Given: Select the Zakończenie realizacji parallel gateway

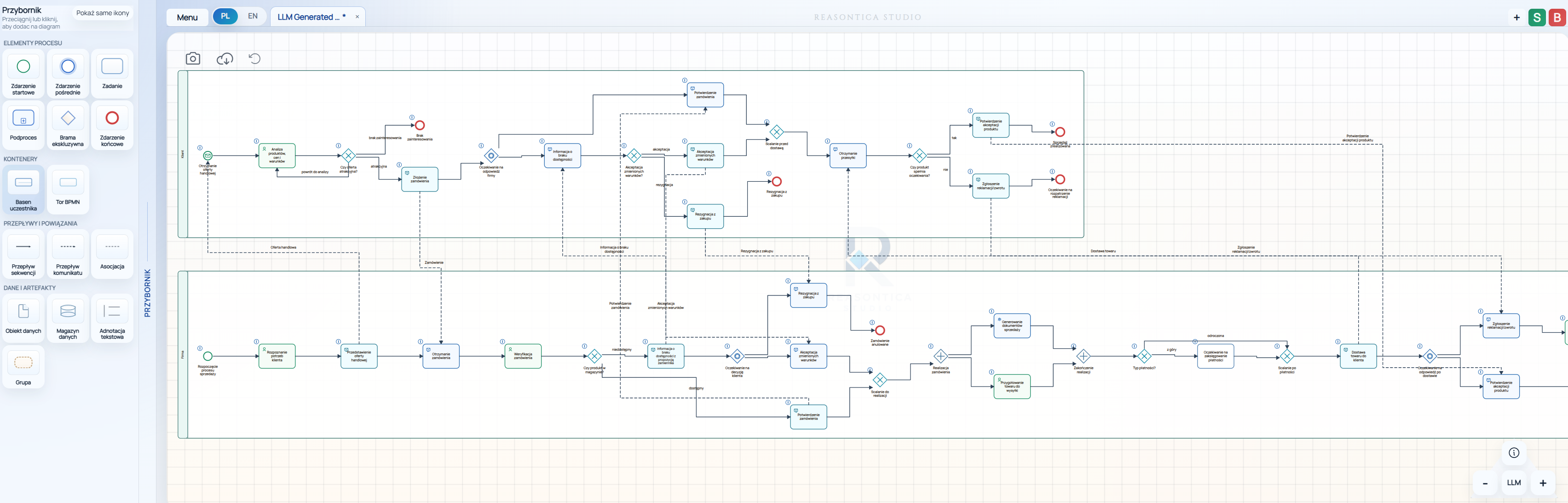Looking at the screenshot, I should tap(1084, 356).
